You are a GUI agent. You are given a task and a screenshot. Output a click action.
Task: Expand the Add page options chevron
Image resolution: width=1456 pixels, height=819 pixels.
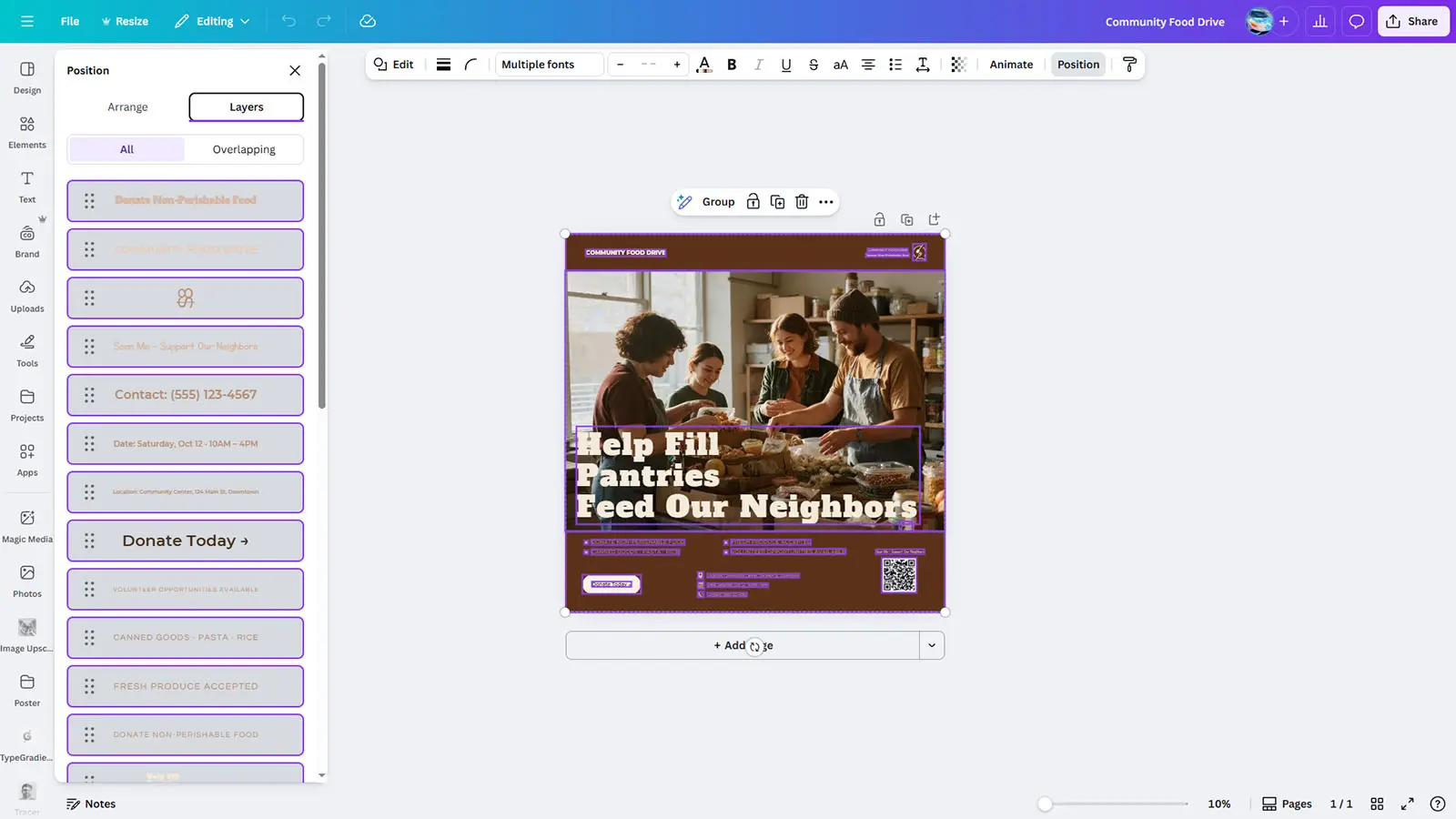click(x=932, y=645)
